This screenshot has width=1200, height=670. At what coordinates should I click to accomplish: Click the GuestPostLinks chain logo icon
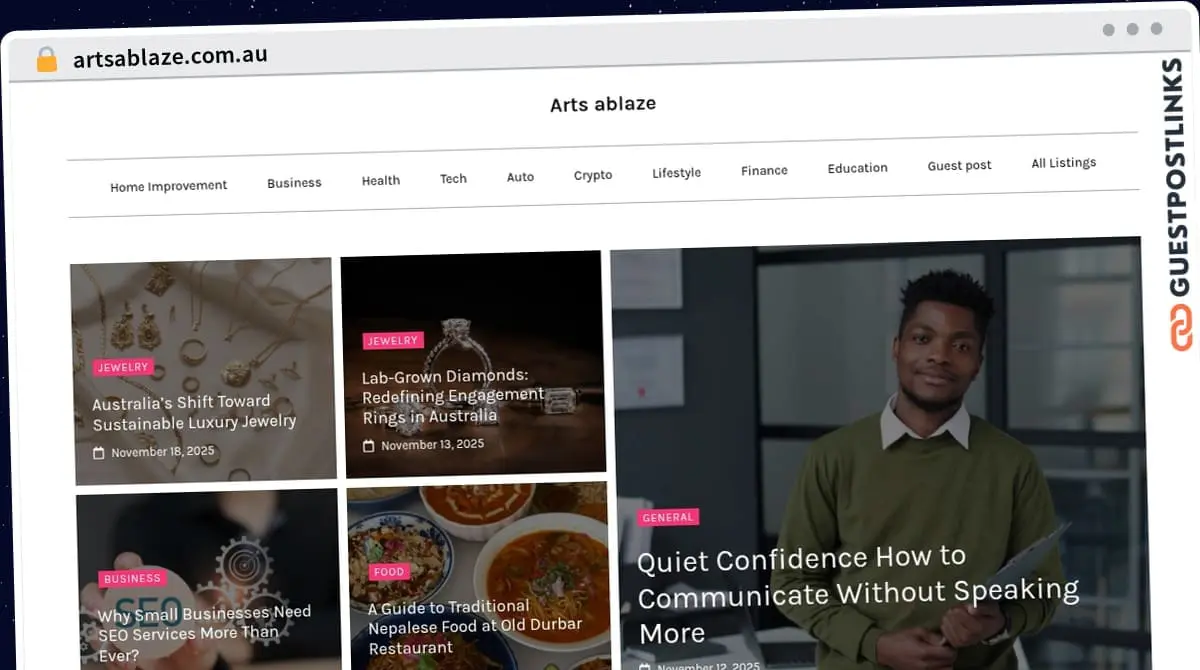[1181, 328]
